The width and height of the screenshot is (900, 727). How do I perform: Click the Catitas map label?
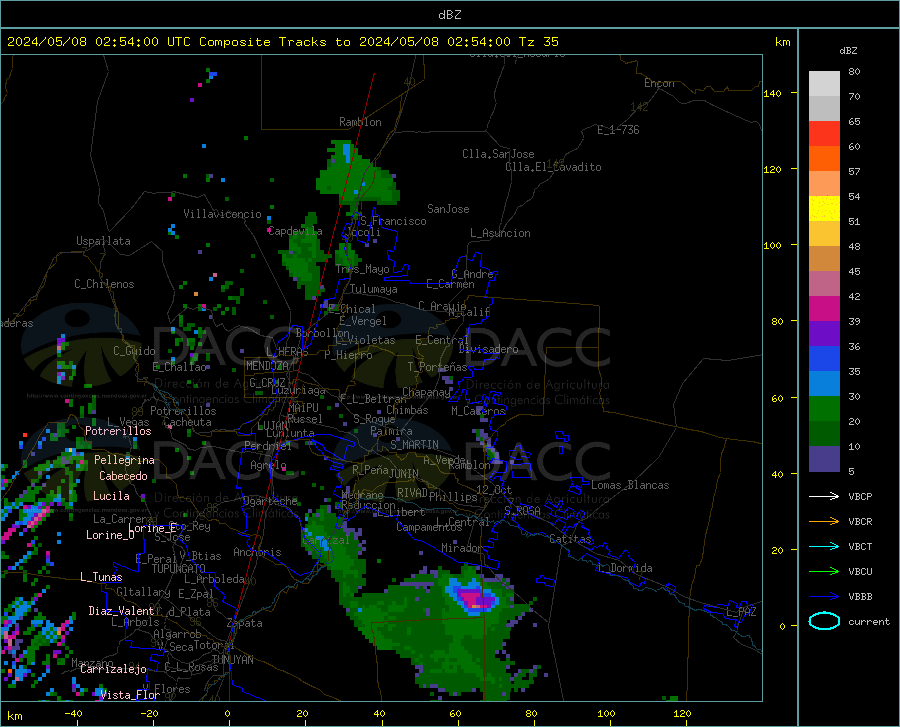[570, 539]
